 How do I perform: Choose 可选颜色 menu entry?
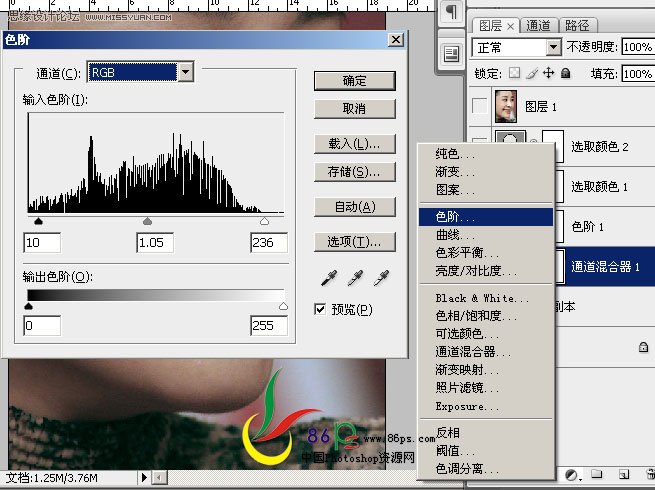tap(486, 333)
